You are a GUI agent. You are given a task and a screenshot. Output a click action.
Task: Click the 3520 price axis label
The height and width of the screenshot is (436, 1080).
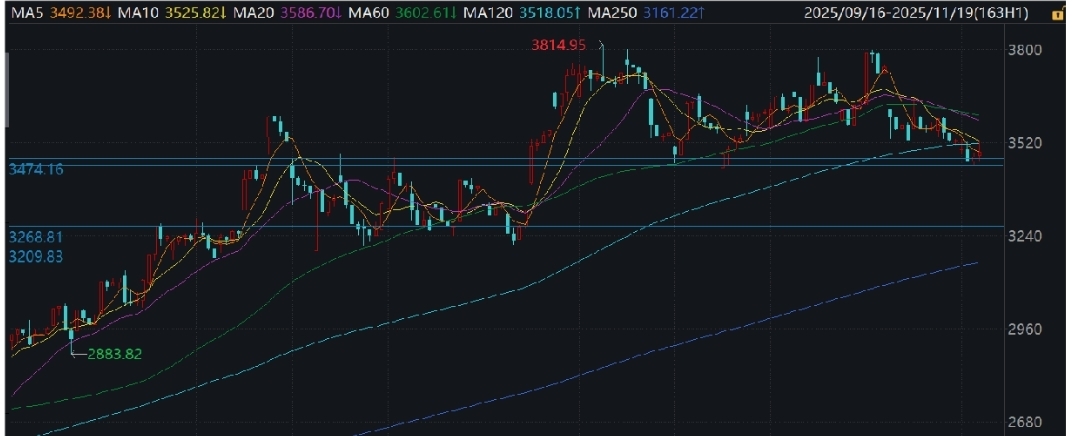1027,143
